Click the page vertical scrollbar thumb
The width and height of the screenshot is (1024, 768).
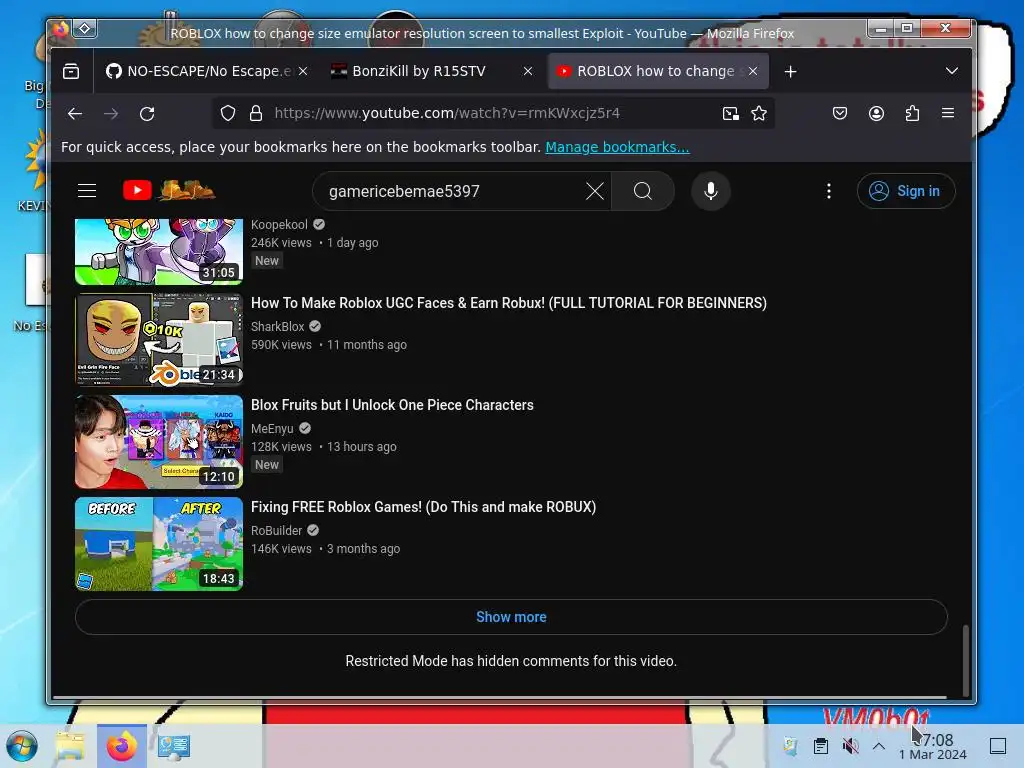click(965, 661)
